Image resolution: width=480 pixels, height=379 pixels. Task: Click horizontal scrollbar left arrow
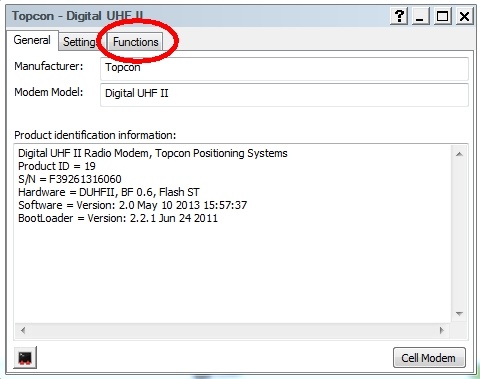(x=23, y=330)
